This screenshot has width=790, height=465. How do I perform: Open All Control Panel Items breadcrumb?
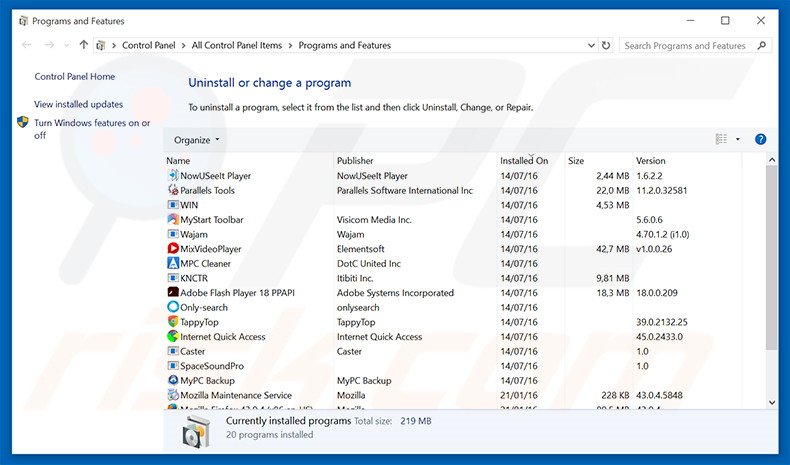pyautogui.click(x=236, y=45)
